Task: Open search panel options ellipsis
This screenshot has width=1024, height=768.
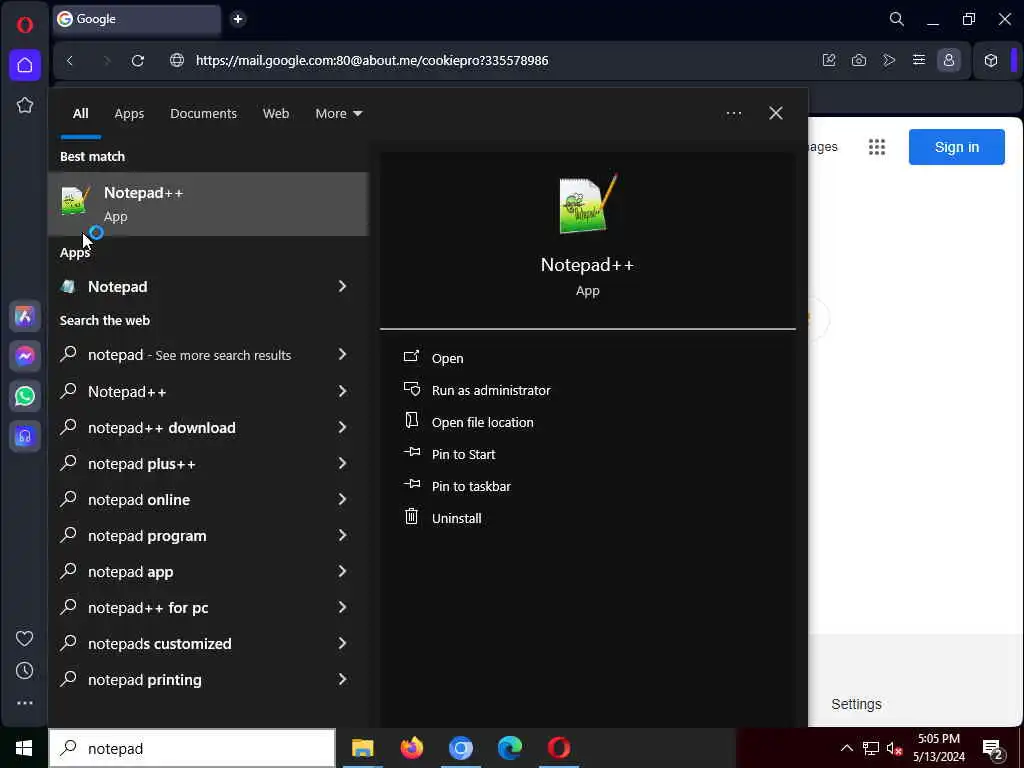Action: tap(733, 114)
